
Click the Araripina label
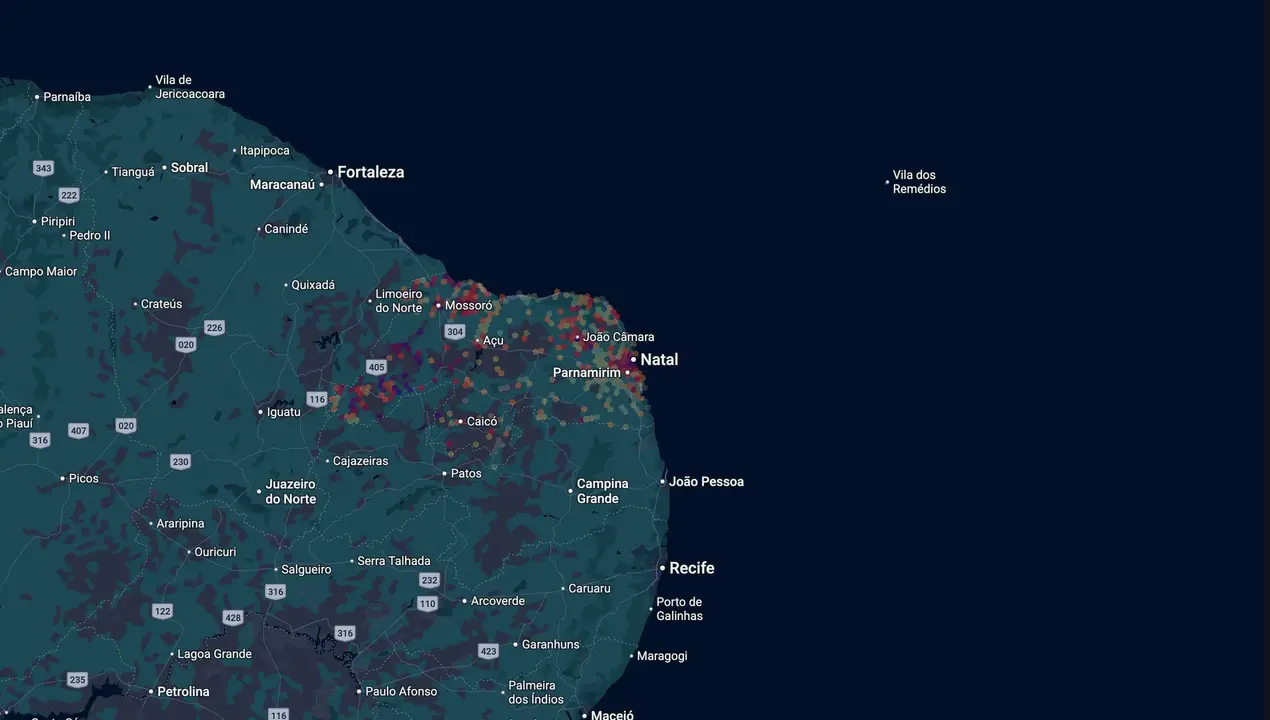[x=181, y=524]
